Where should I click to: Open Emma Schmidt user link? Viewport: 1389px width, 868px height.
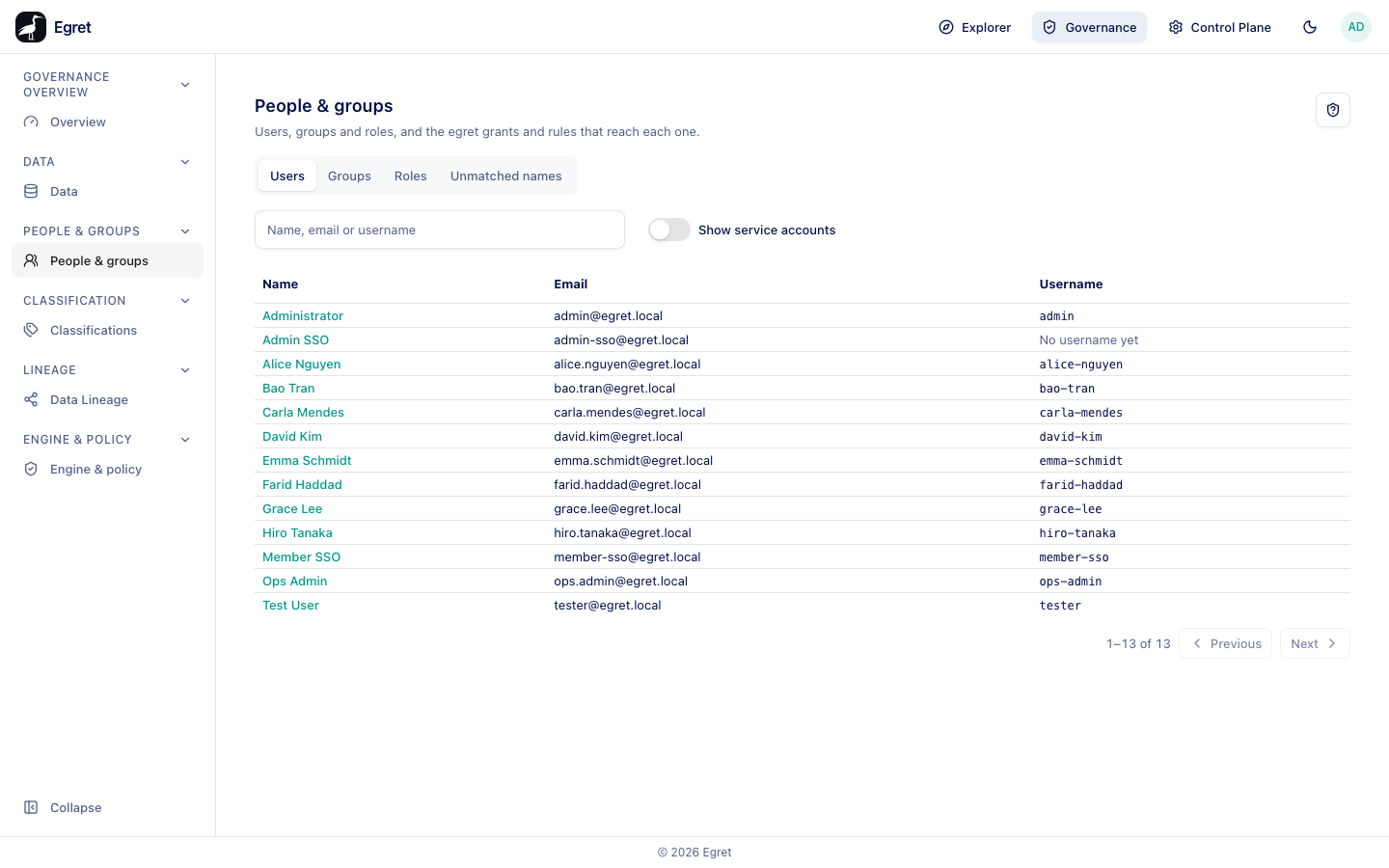[x=307, y=461]
